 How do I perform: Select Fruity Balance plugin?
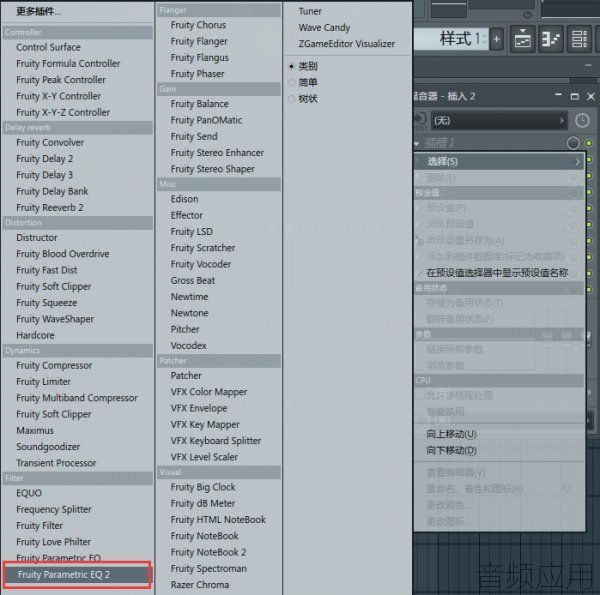pyautogui.click(x=199, y=104)
